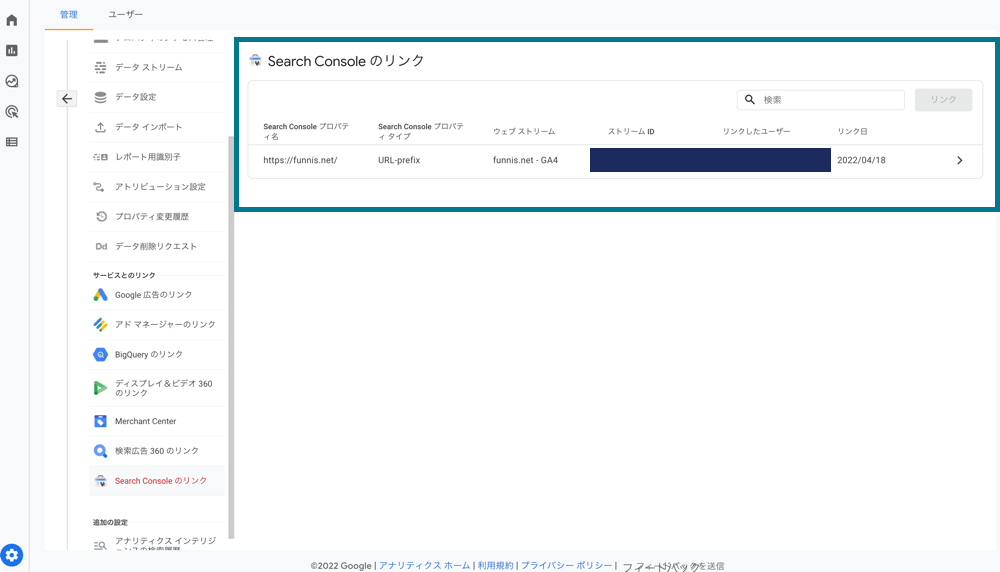This screenshot has width=1000, height=572.
Task: Click the データ インポート upload icon
Action: pos(101,127)
